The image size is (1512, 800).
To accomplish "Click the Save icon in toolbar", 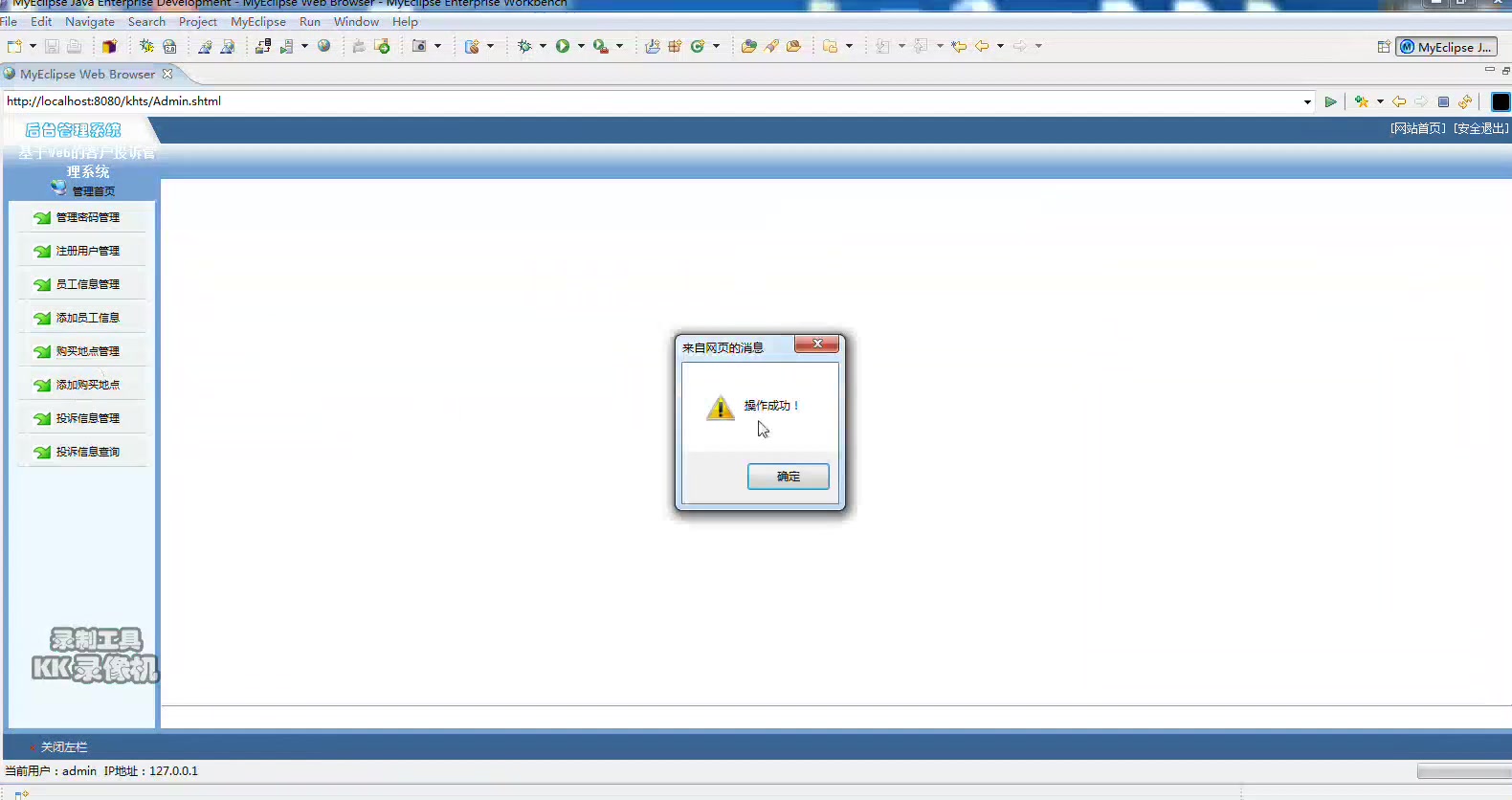I will pos(52,46).
